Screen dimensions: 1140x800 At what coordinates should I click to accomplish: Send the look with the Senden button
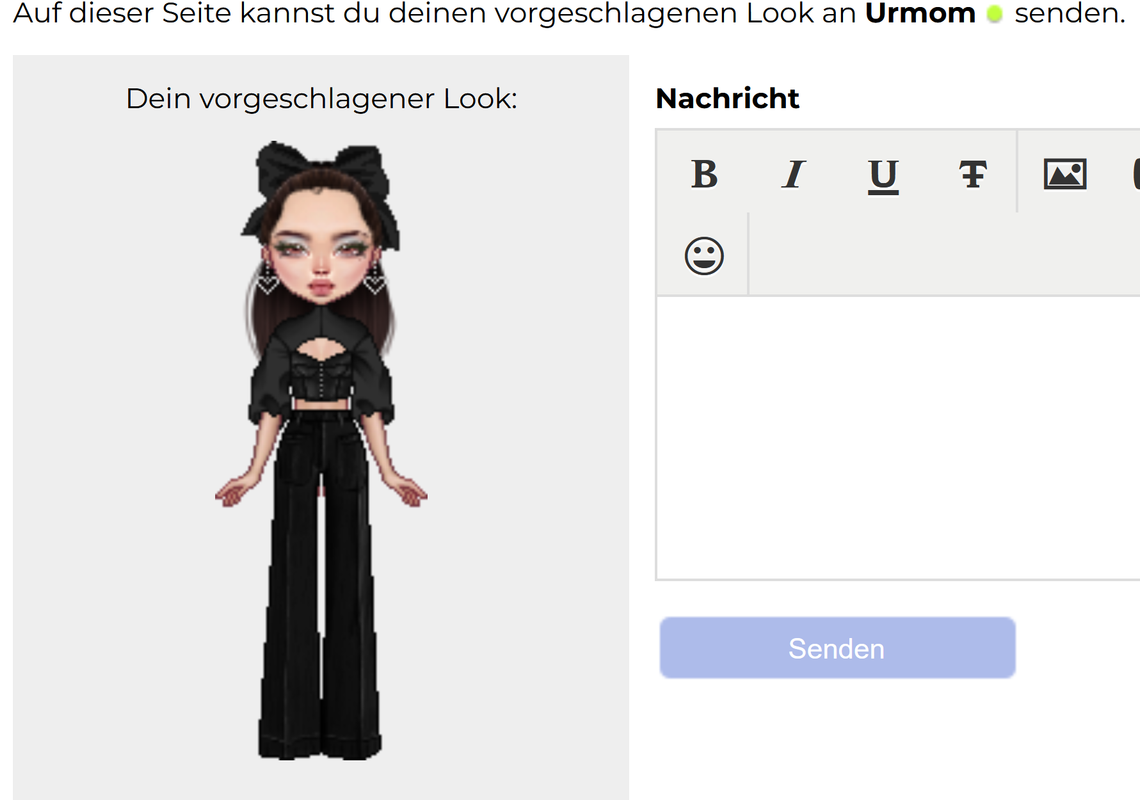click(837, 648)
